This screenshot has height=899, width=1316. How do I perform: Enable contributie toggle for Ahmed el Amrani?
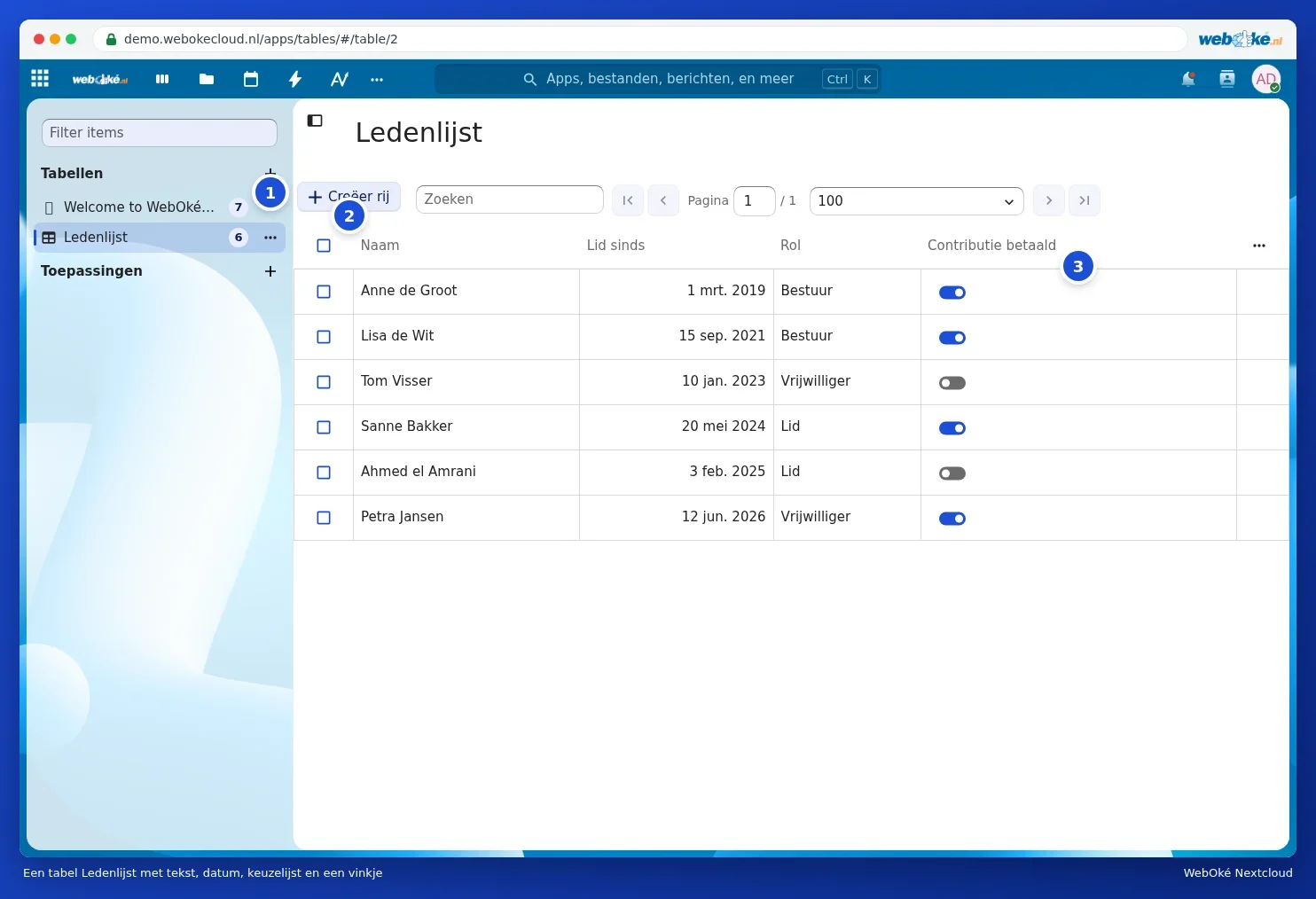[952, 473]
